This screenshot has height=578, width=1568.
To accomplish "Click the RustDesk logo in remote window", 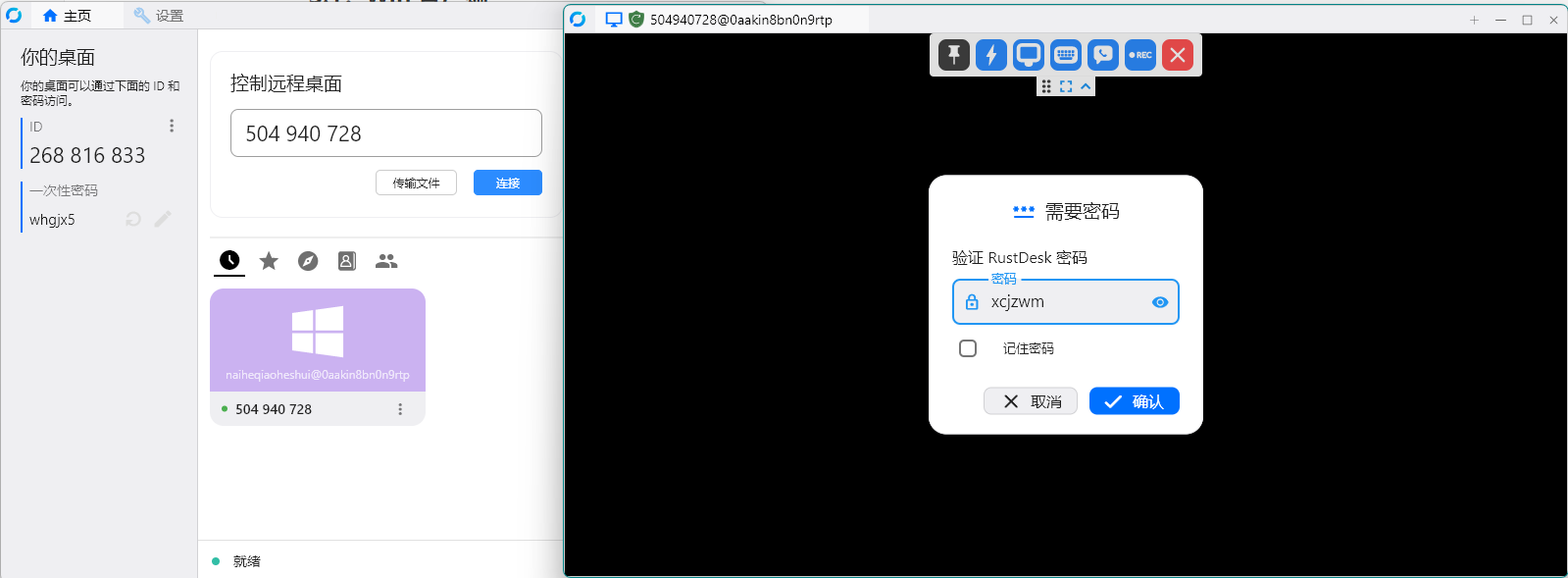I will pyautogui.click(x=578, y=19).
